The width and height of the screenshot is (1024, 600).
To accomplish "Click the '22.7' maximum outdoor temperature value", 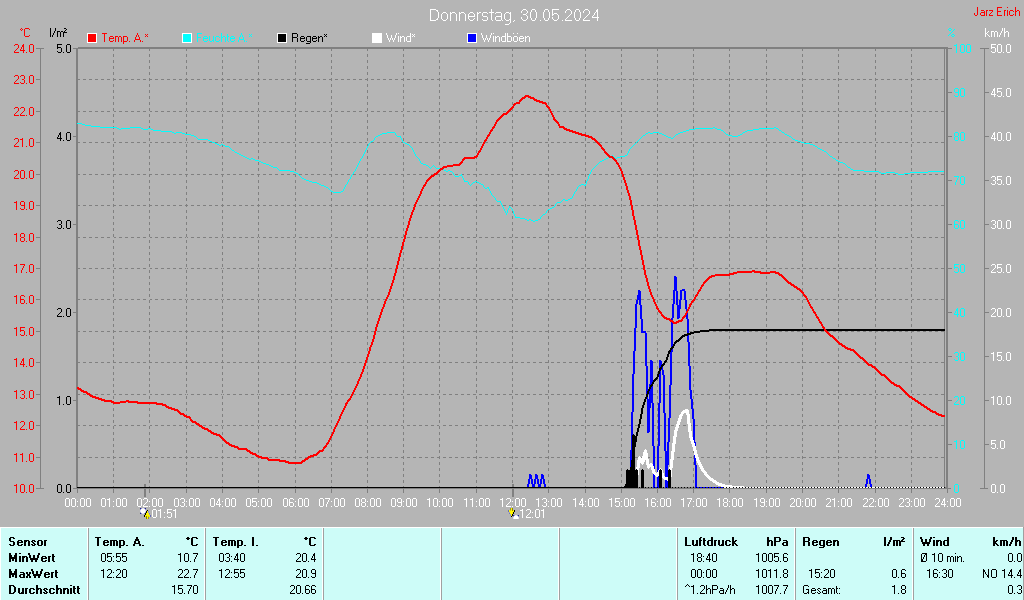I will (188, 574).
